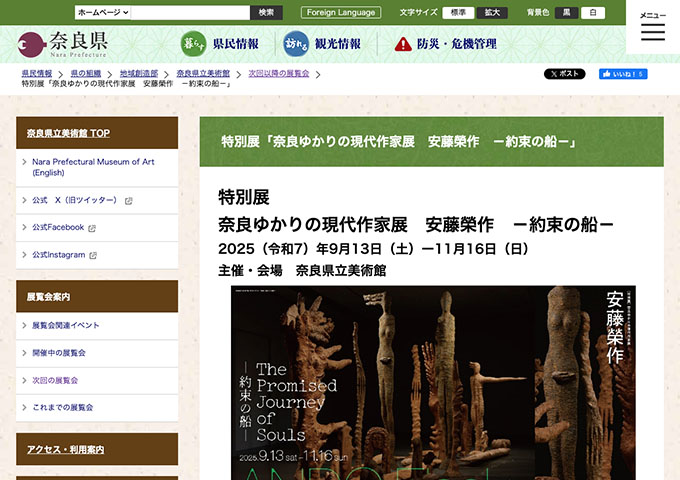The height and width of the screenshot is (480, 680).
Task: Switch background color to 黒
Action: [x=567, y=13]
